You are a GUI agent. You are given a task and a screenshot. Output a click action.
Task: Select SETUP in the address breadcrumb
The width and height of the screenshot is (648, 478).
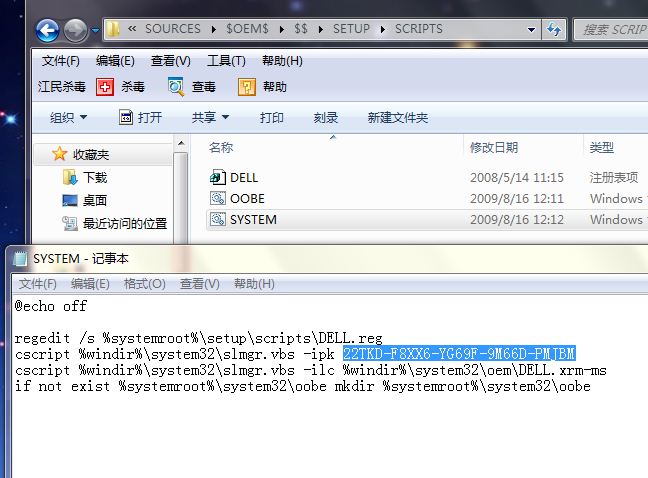[x=351, y=29]
